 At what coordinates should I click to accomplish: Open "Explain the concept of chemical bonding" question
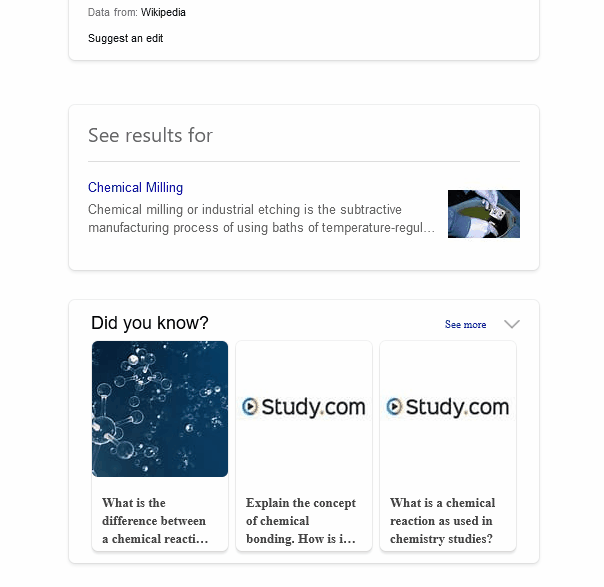click(301, 521)
